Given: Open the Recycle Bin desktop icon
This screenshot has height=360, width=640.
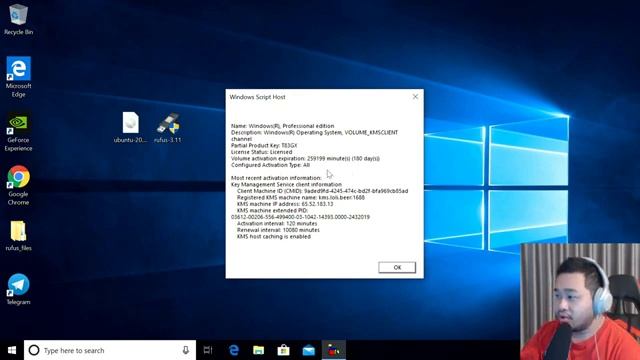Looking at the screenshot, I should coord(18,19).
